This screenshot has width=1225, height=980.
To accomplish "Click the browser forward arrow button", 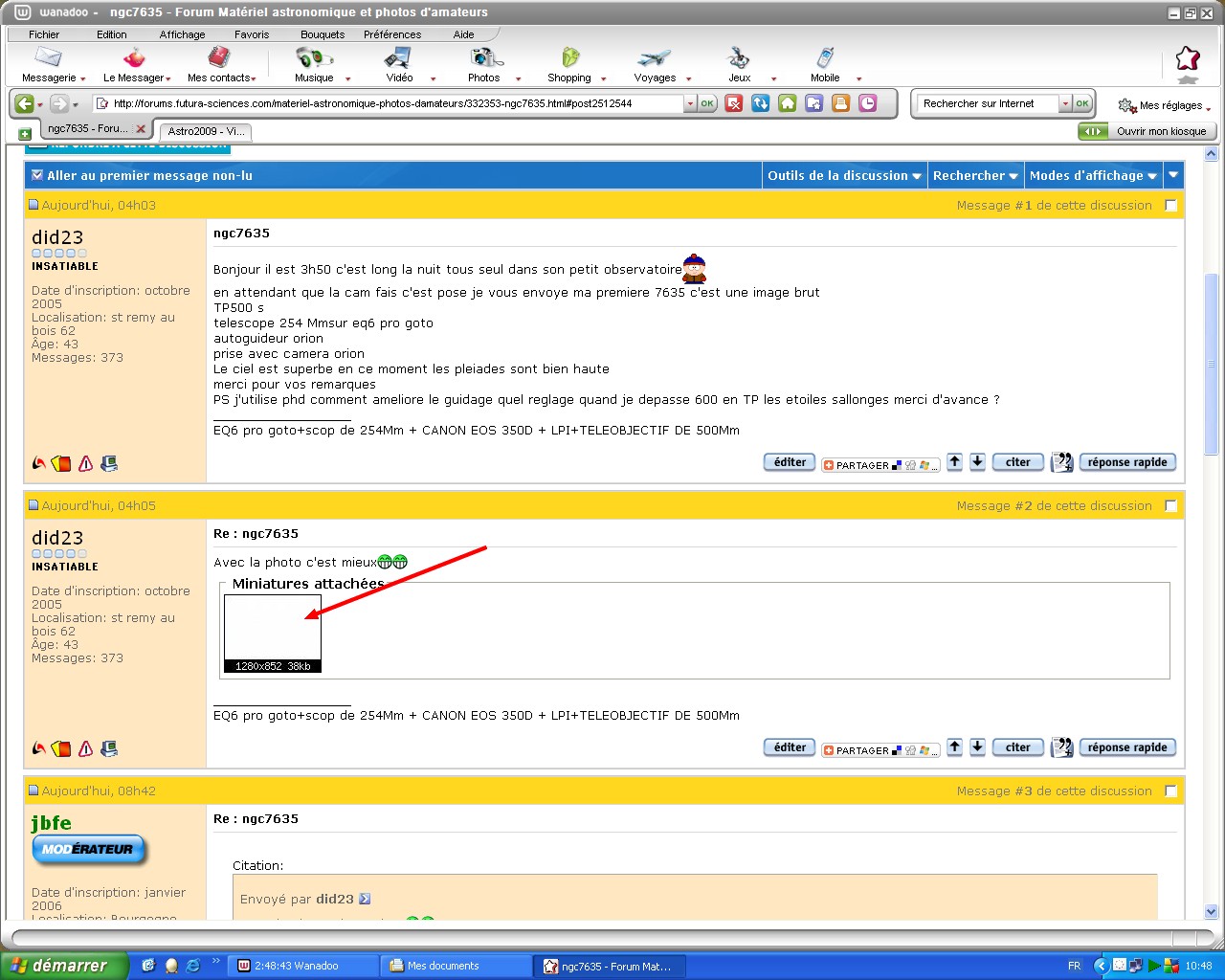I will point(59,103).
